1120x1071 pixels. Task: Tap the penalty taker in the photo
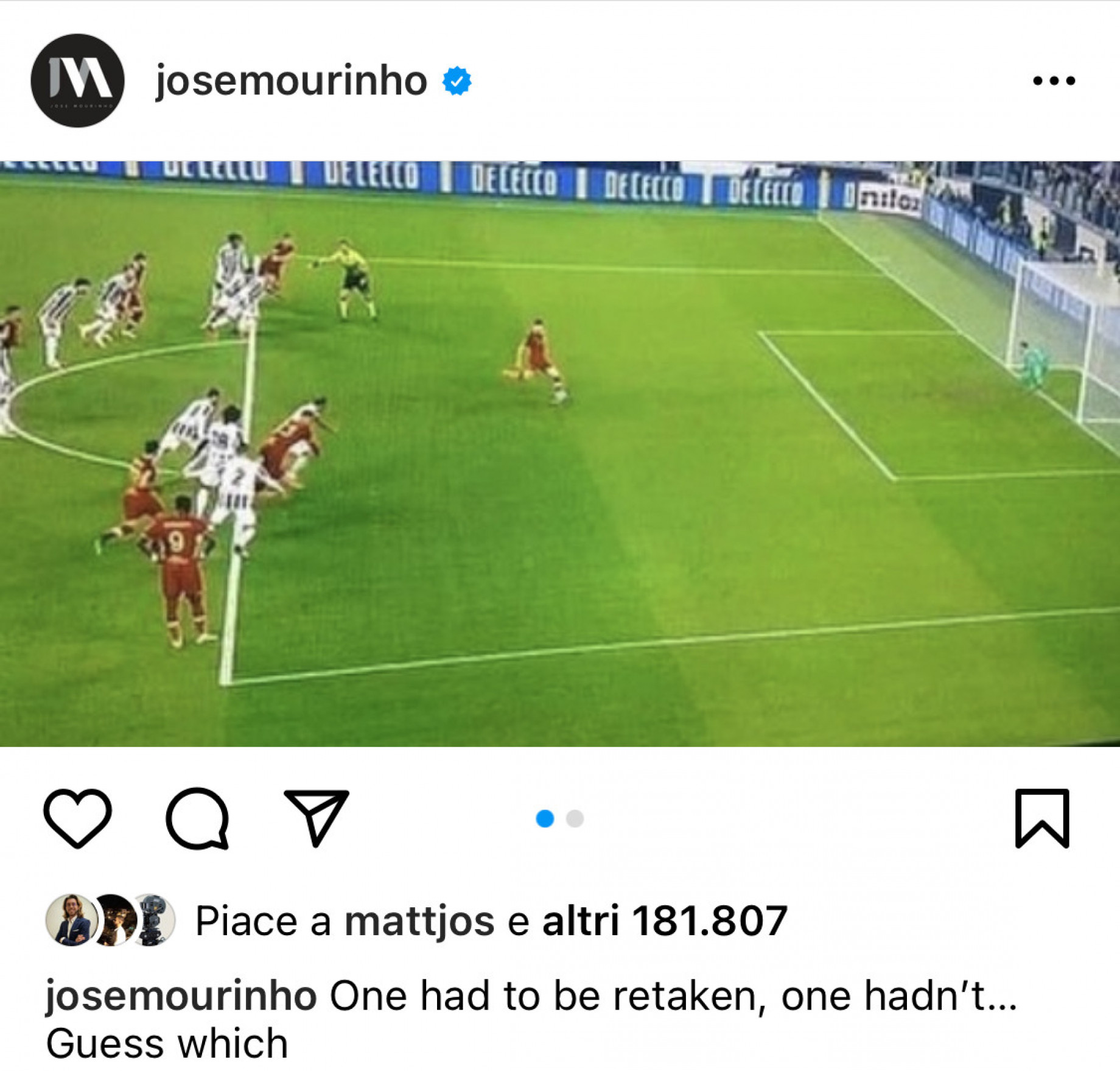tap(537, 361)
